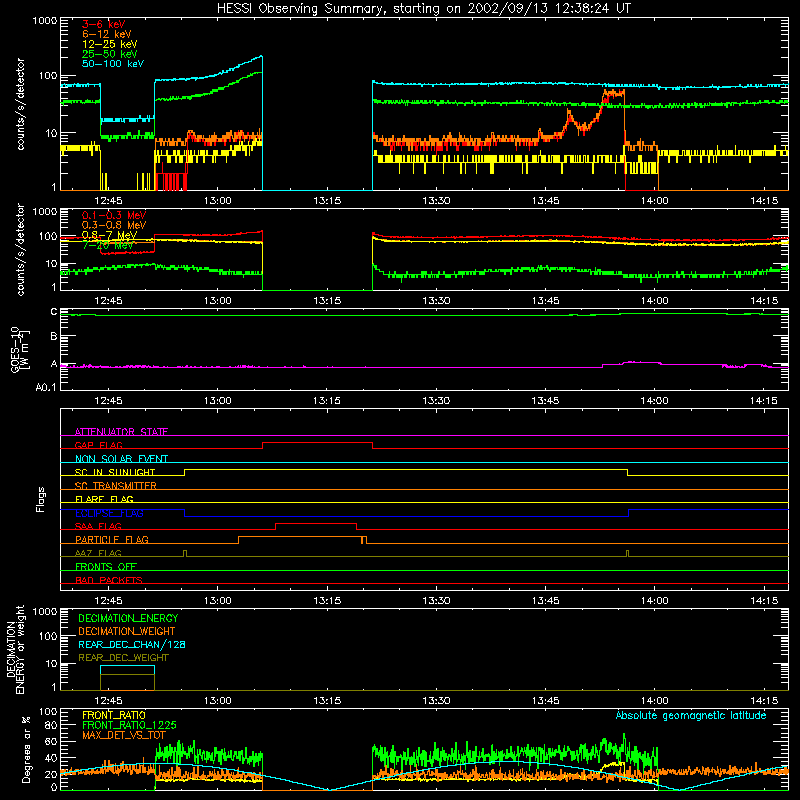
Task: Click the '0.3-0.8 MeV' legend entry
Action: click(114, 225)
